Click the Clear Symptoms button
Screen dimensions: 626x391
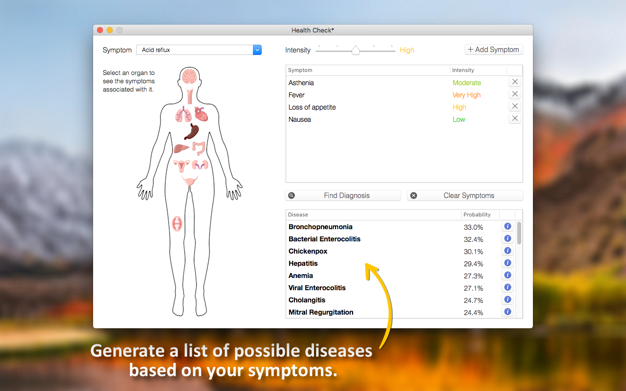coord(465,195)
